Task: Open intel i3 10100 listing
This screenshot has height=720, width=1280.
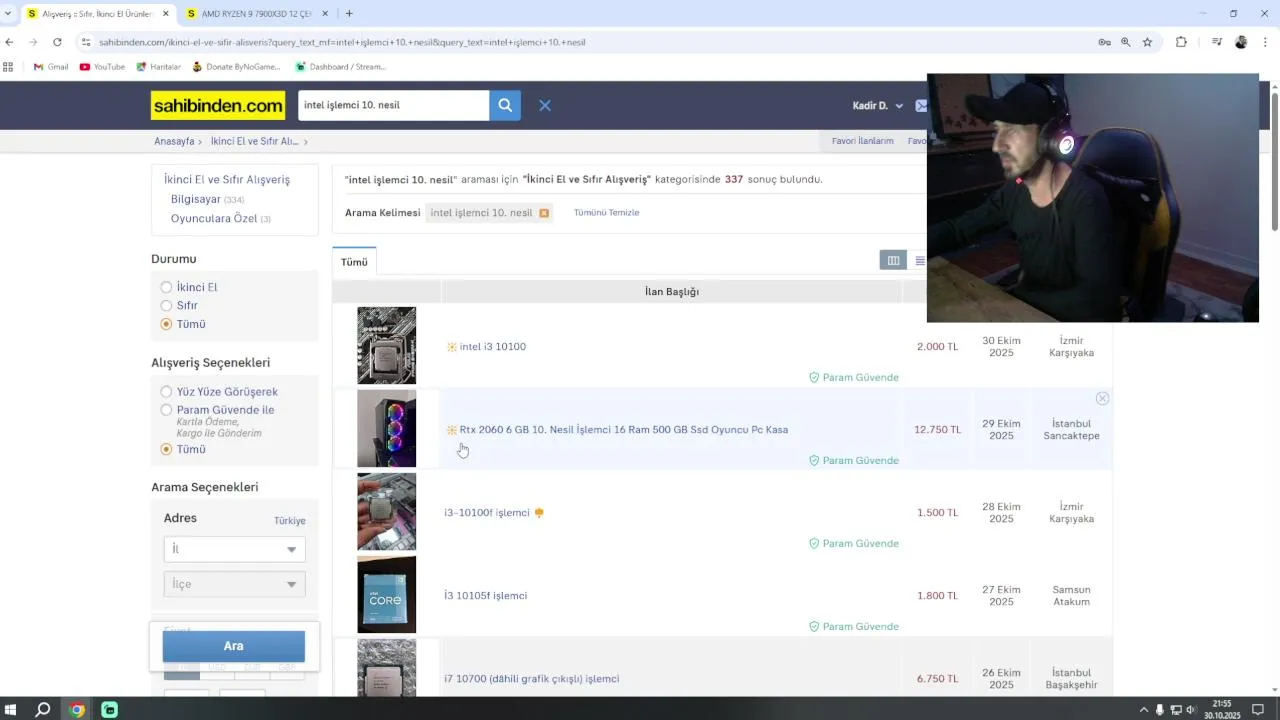Action: click(x=493, y=347)
